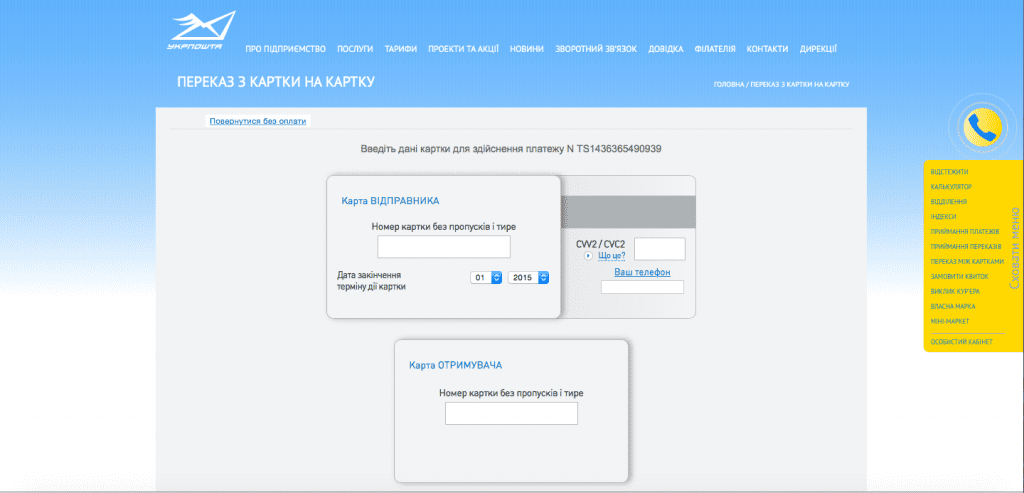Click 'ГОЛОВНА' breadcrumb link
This screenshot has height=493, width=1024.
729,85
